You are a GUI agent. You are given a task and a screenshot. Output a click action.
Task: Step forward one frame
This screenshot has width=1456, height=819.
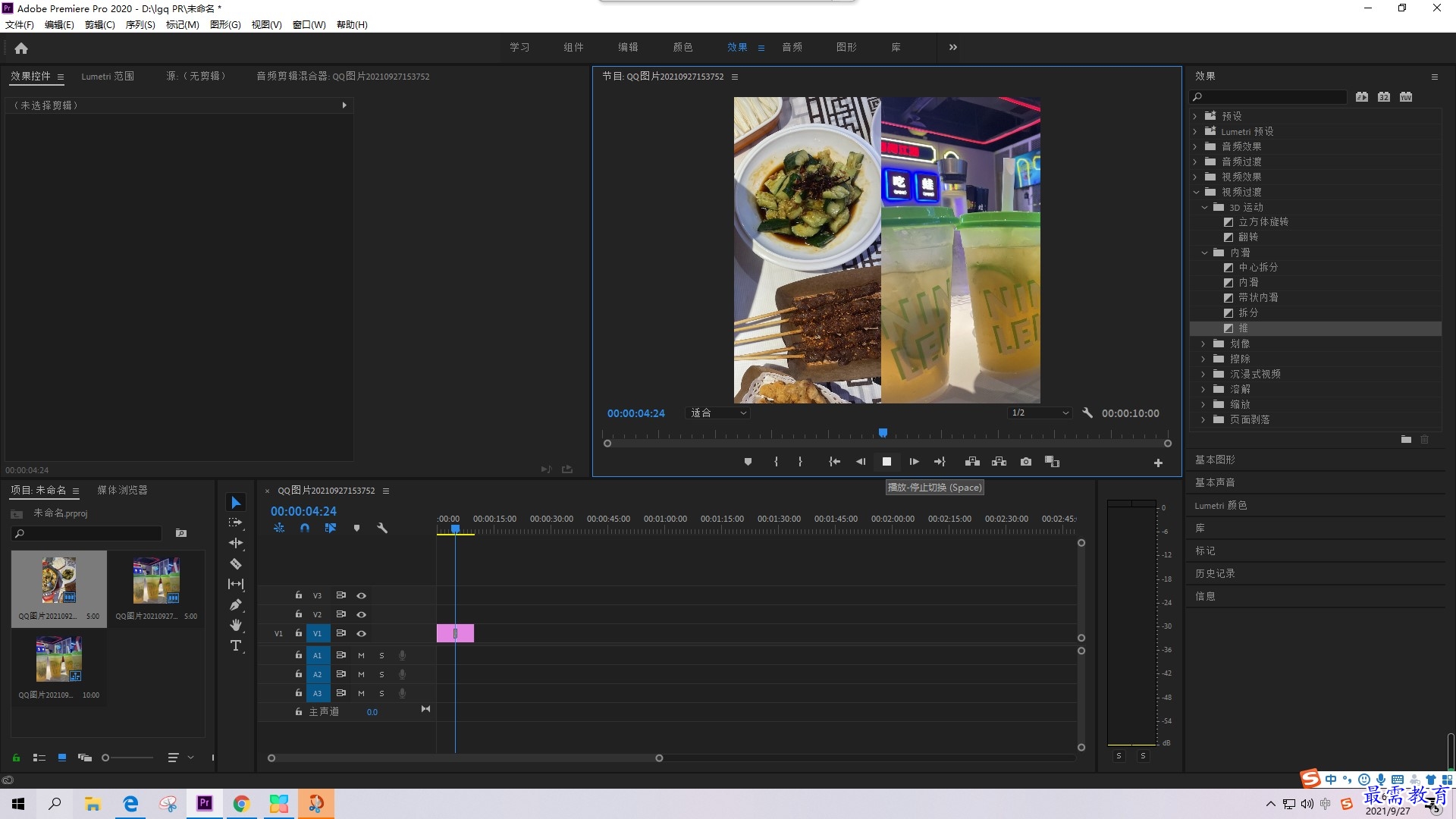click(914, 462)
